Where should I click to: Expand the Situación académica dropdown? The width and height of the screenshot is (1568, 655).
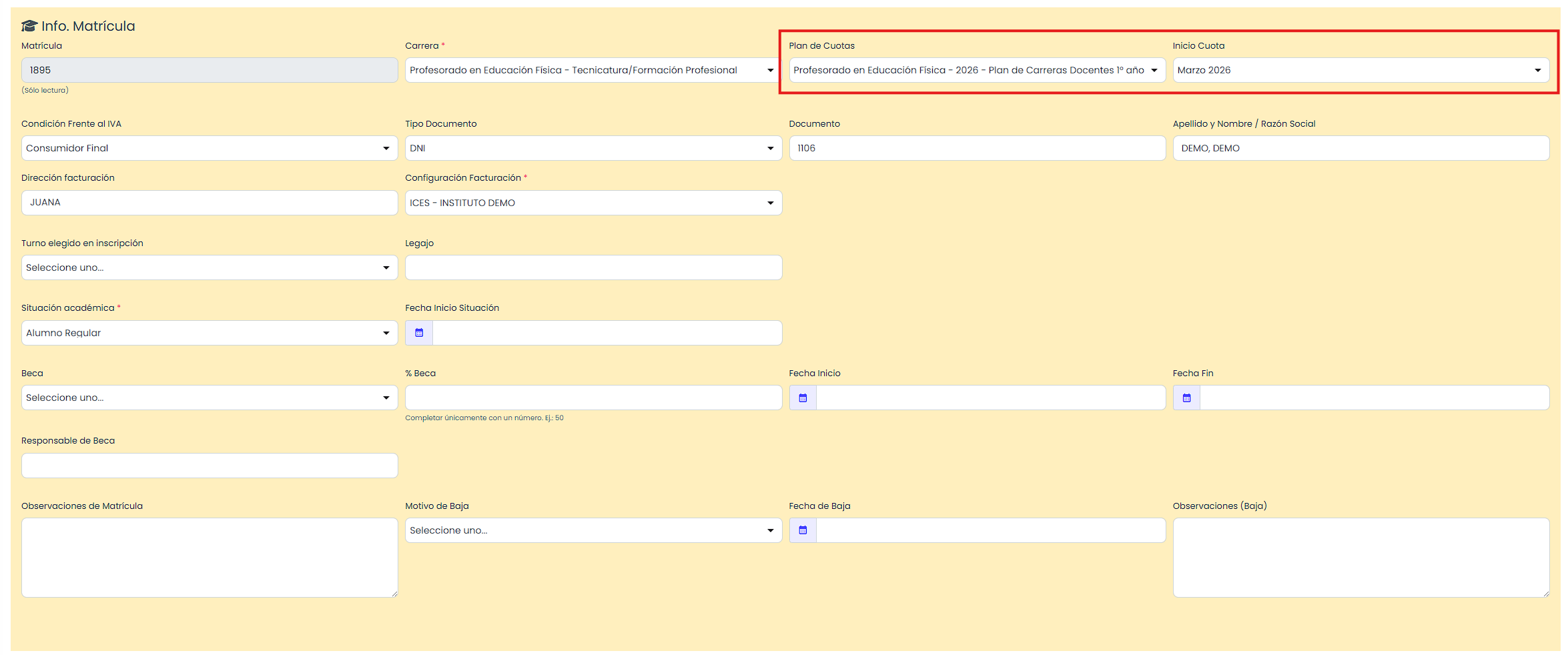point(210,333)
